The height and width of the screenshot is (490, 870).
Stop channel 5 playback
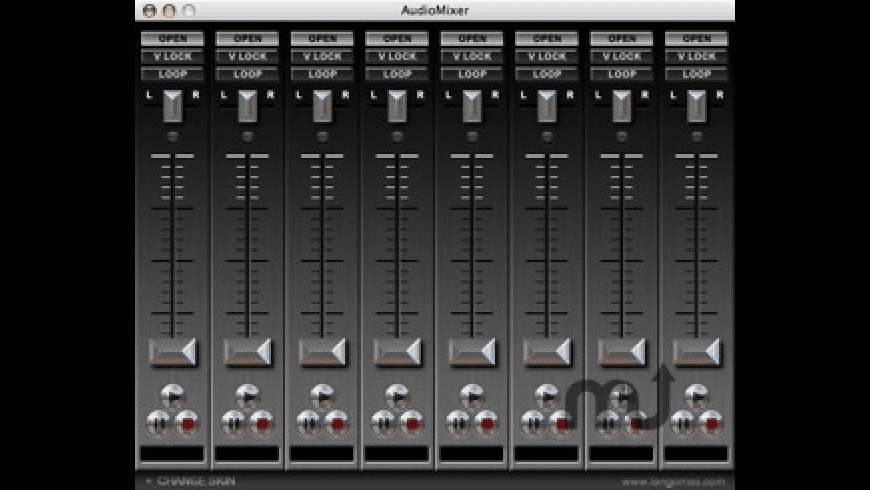pos(487,423)
